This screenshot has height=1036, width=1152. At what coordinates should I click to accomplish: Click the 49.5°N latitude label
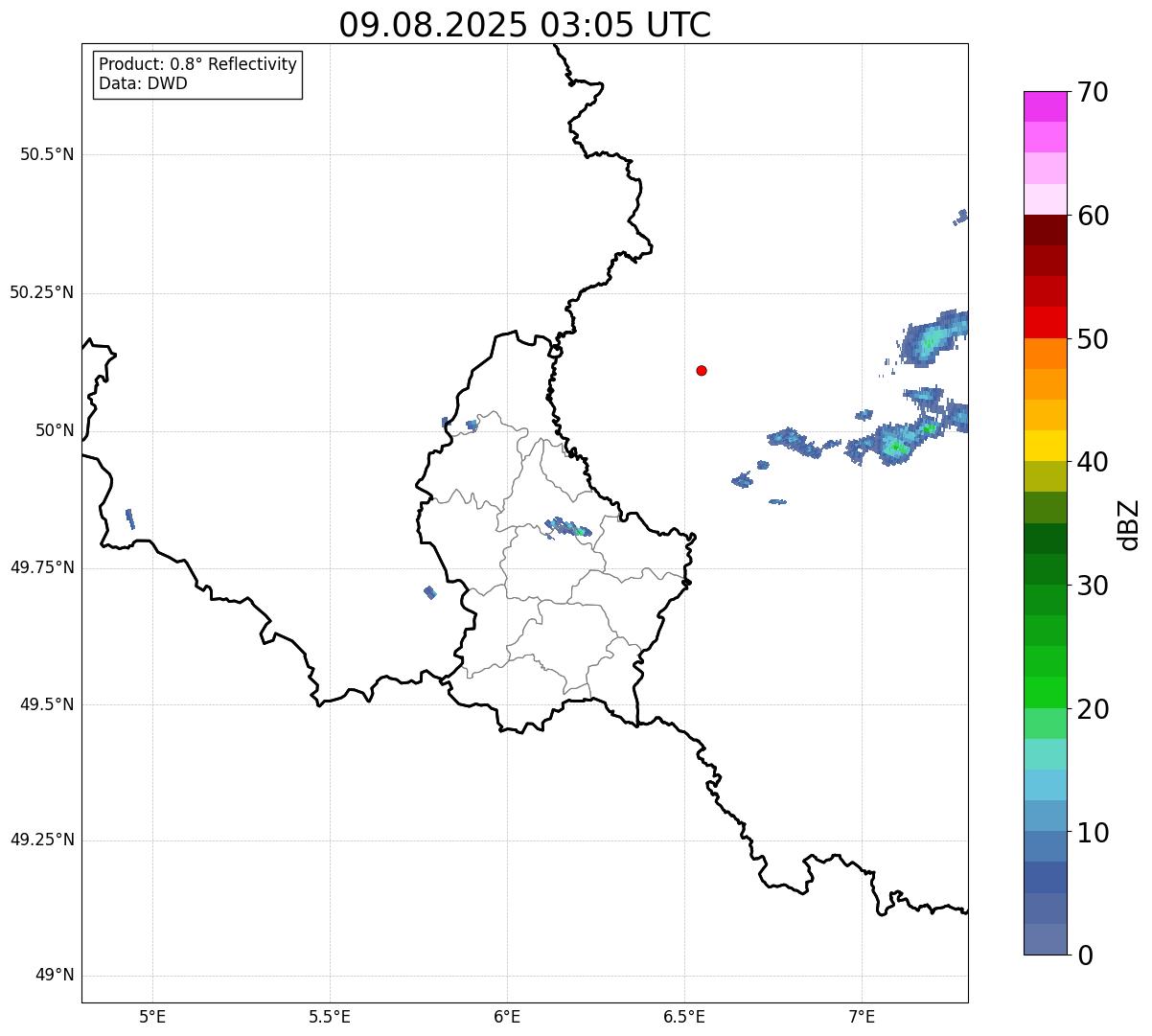(47, 704)
